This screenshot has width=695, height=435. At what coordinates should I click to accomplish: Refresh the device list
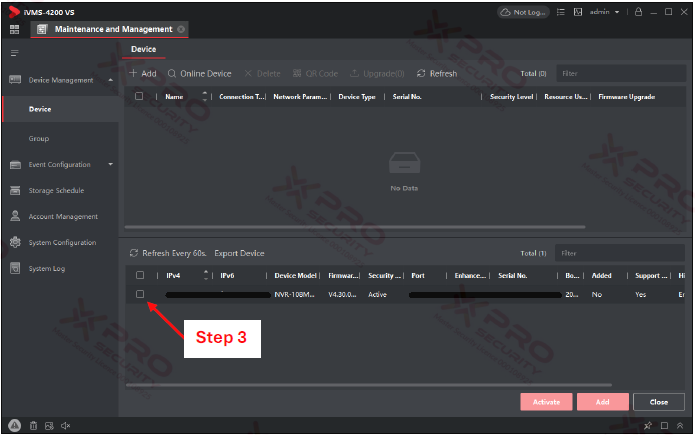pos(437,74)
